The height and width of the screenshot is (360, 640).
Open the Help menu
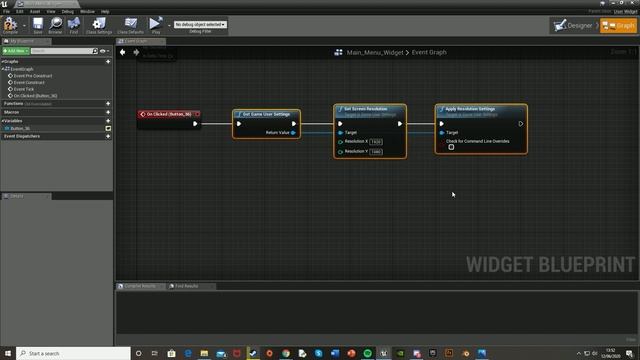click(x=105, y=11)
